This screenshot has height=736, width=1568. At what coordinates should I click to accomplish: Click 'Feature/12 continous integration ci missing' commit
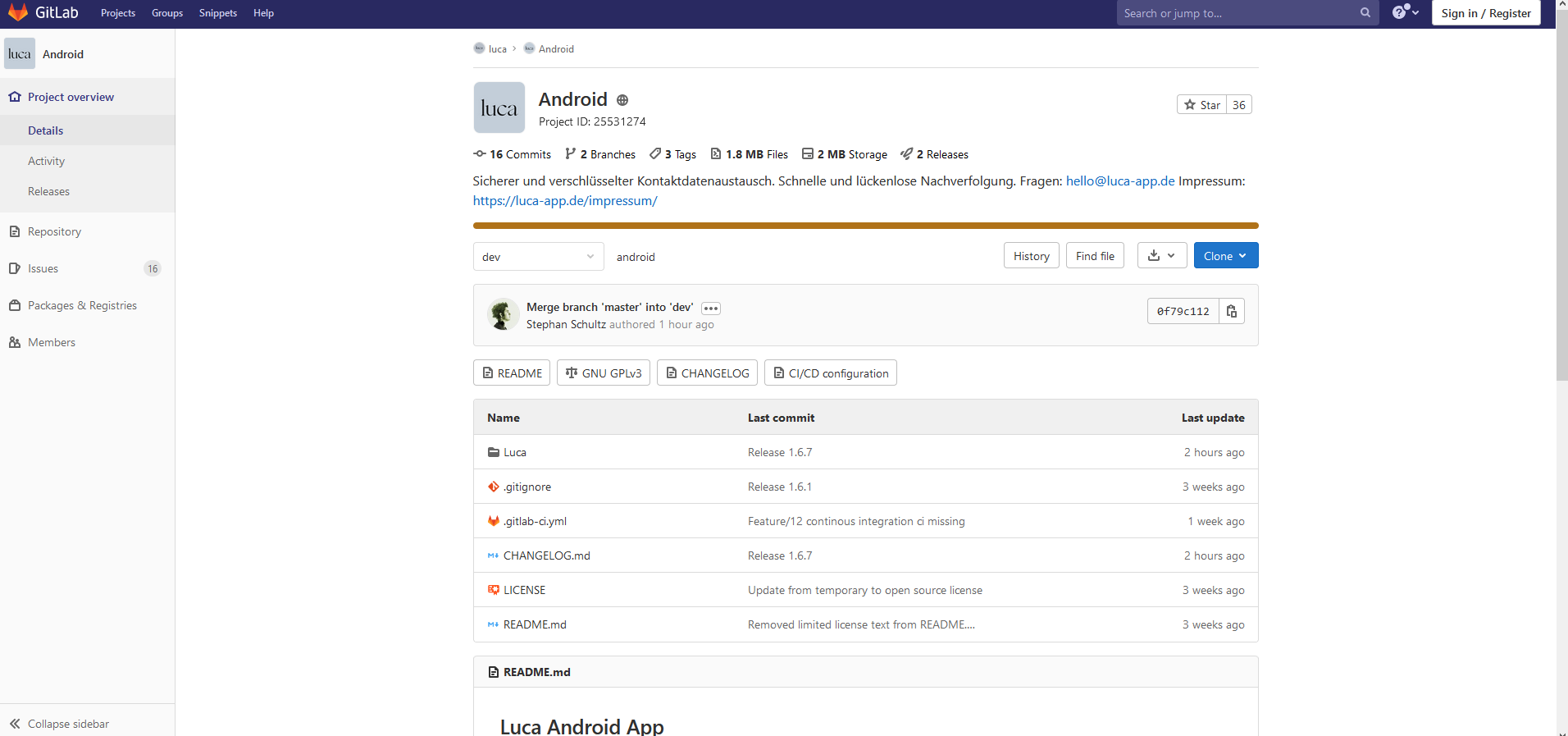tap(856, 521)
